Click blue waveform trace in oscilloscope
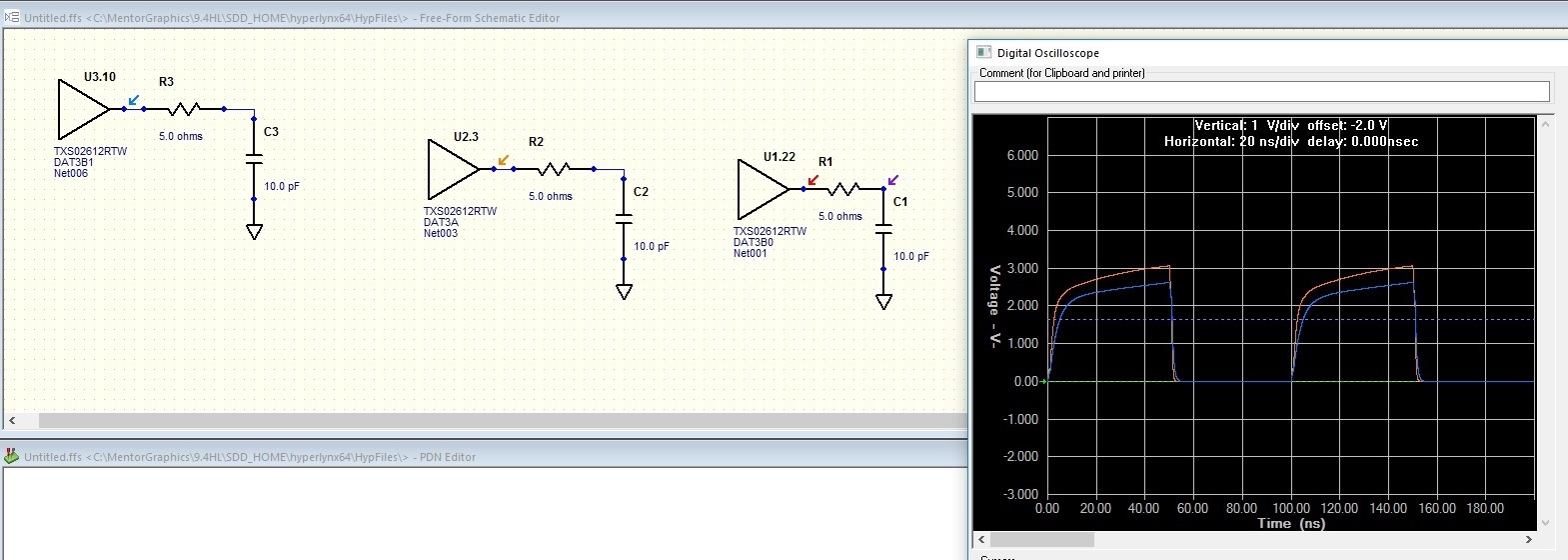 1119,291
